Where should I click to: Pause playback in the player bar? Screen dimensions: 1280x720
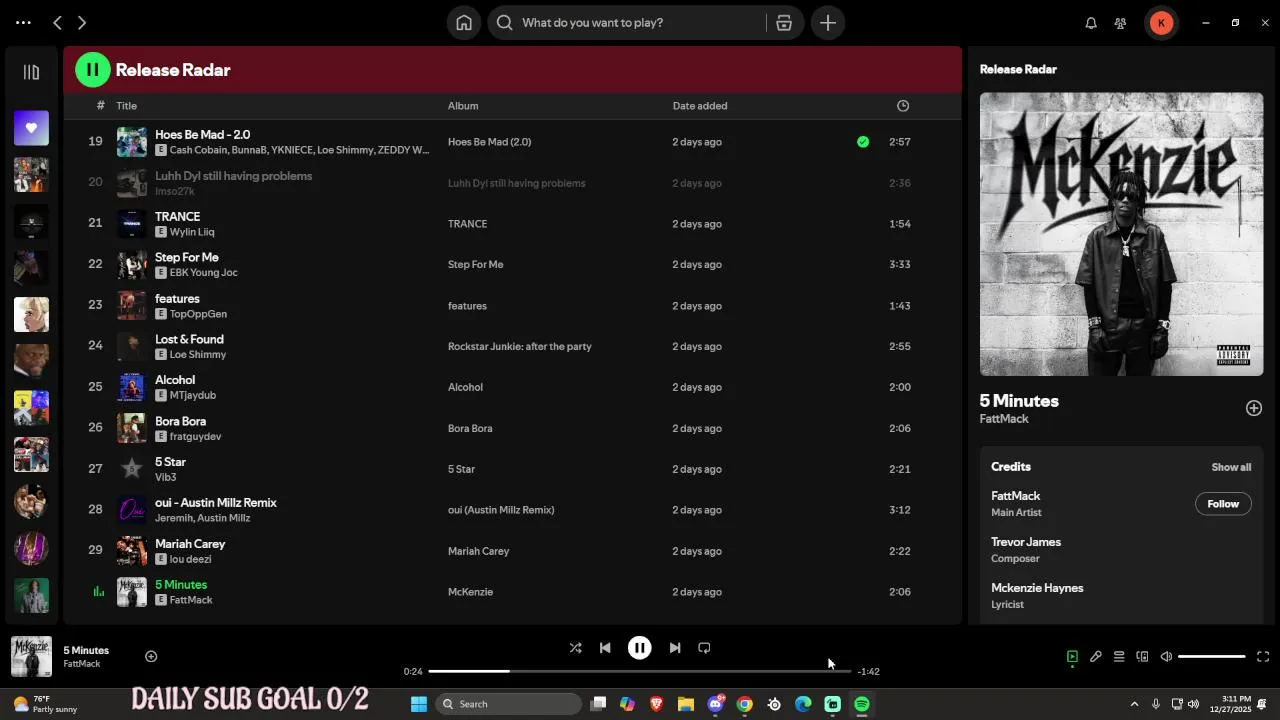point(640,648)
